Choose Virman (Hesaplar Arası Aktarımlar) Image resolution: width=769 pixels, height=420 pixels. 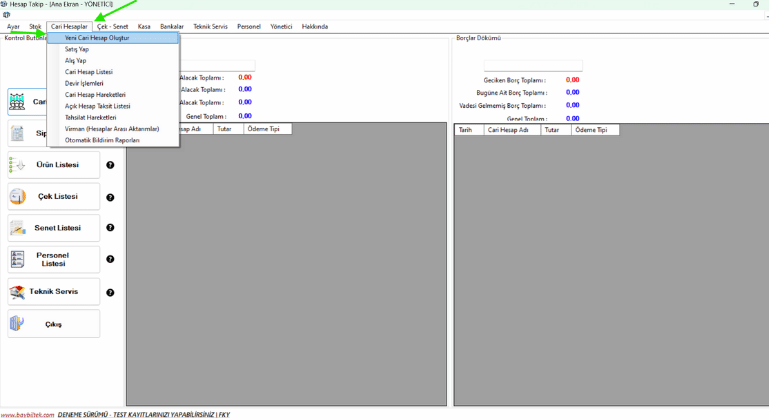(112, 129)
